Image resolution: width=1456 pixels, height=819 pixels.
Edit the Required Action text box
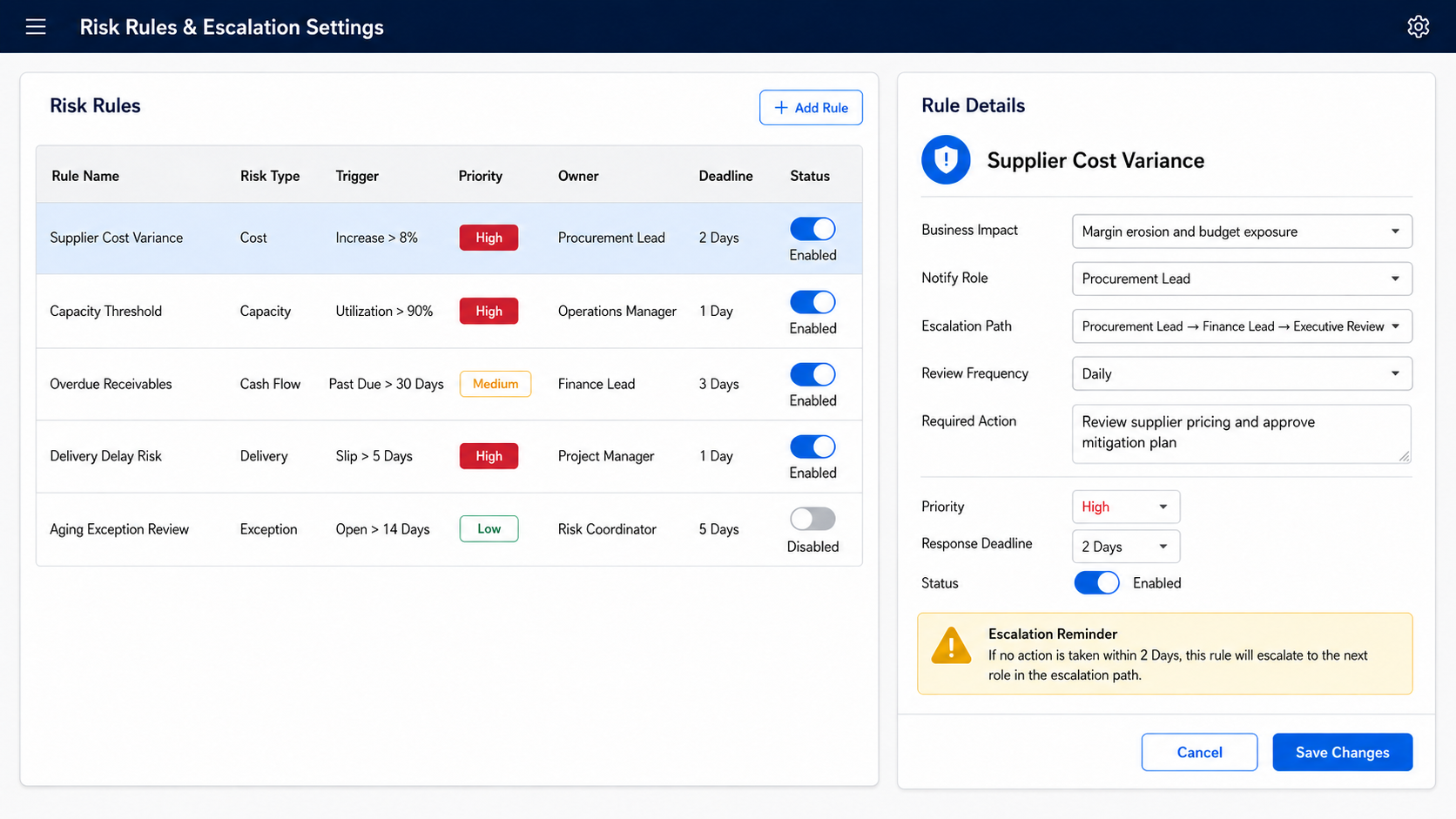1242,433
